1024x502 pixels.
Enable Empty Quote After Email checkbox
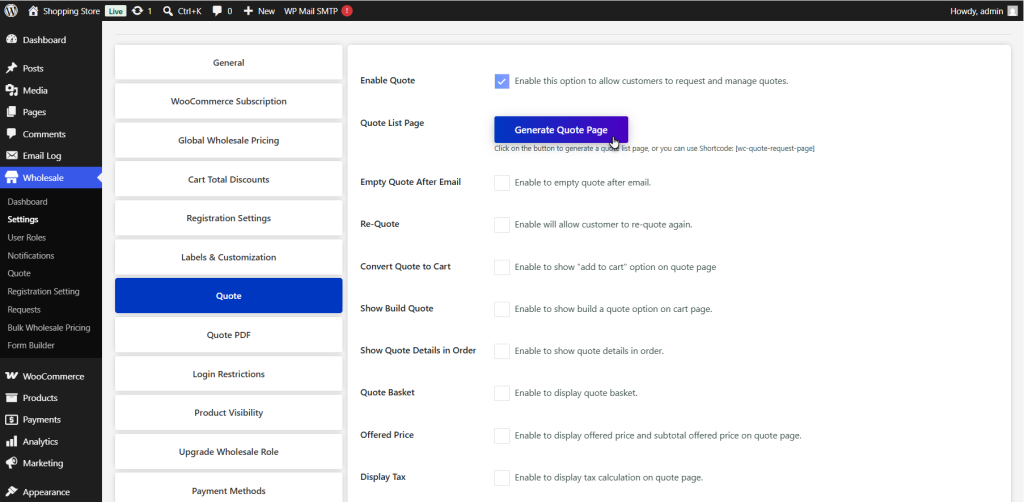502,183
